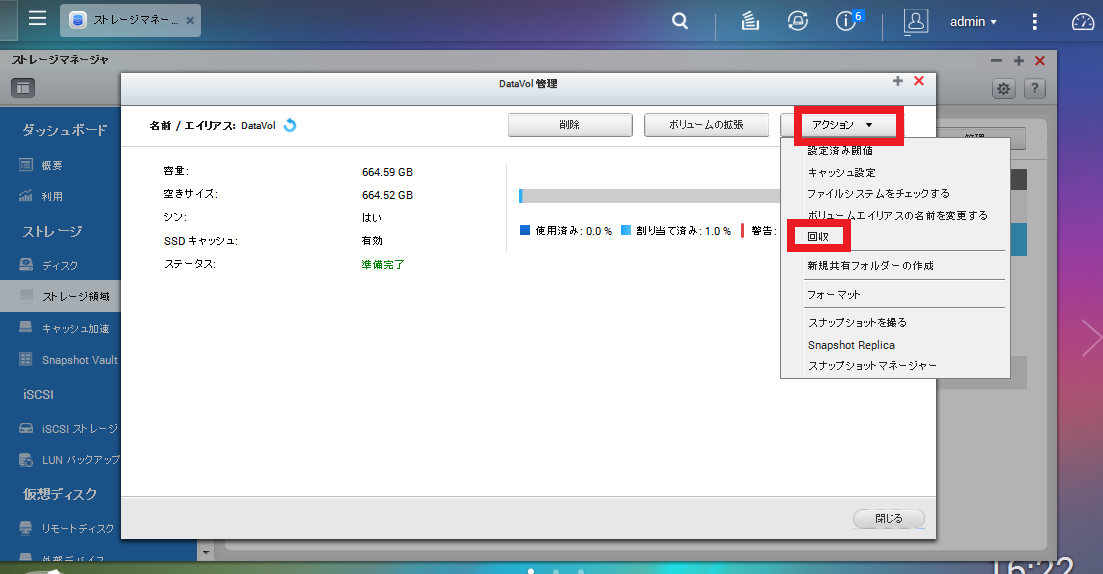Image resolution: width=1103 pixels, height=574 pixels.
Task: Maximize the DataVol 管理 dialog
Action: (898, 81)
